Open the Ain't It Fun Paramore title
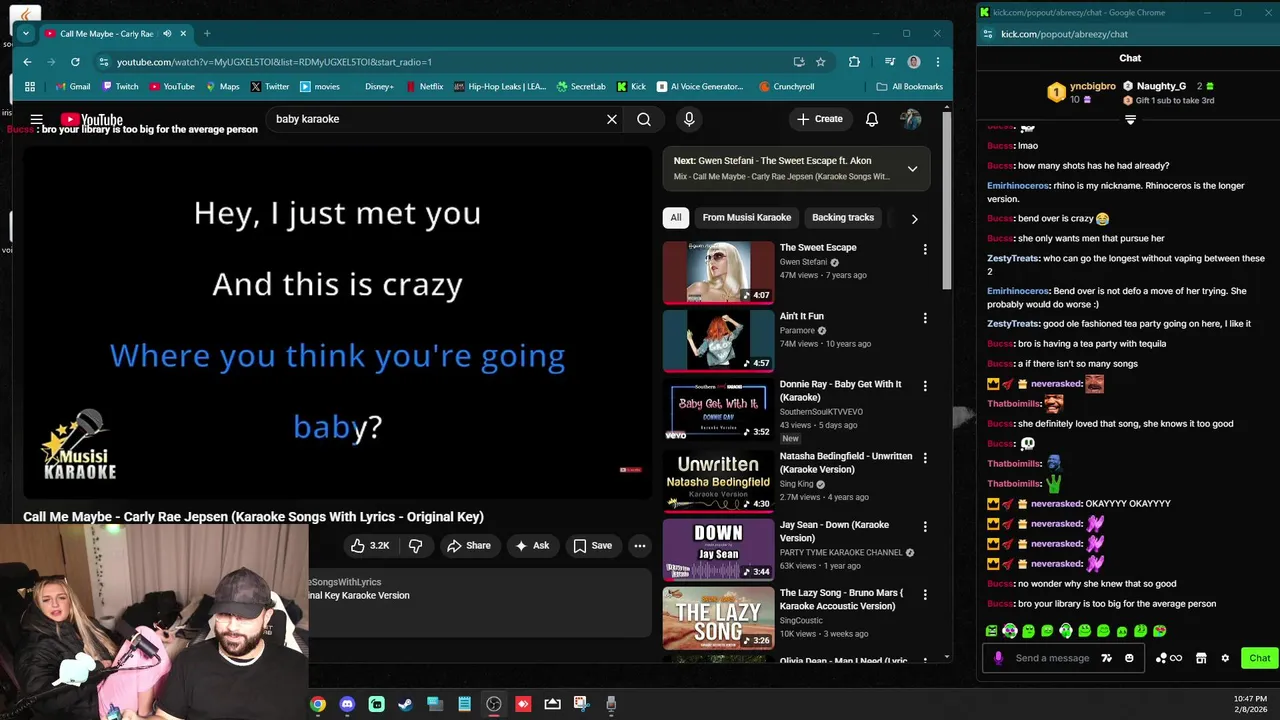 click(x=802, y=316)
